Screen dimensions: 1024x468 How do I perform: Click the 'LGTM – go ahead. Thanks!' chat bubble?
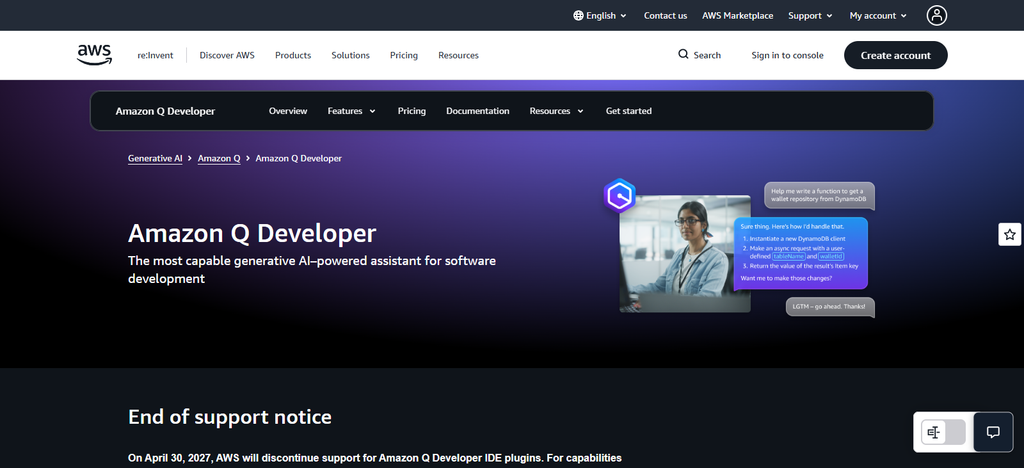[829, 307]
